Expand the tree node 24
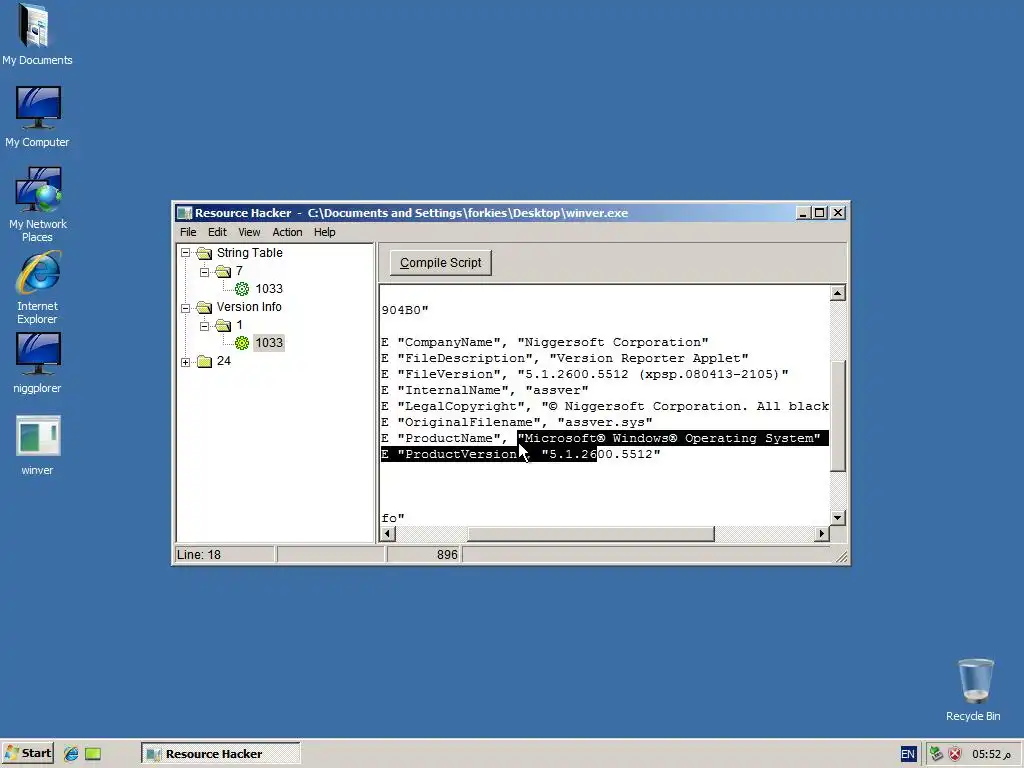 point(185,361)
